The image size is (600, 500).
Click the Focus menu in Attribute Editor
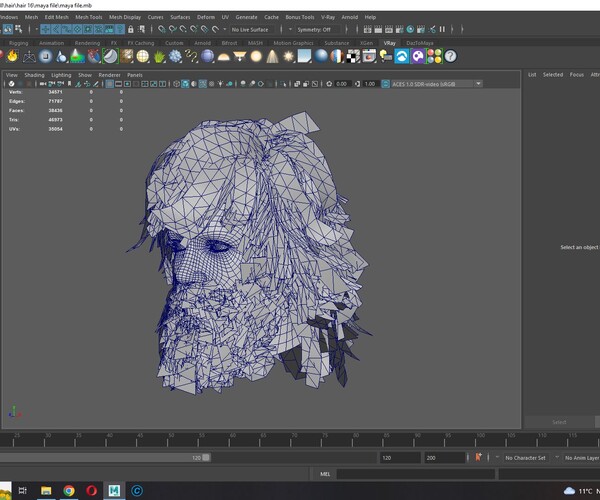click(x=577, y=75)
